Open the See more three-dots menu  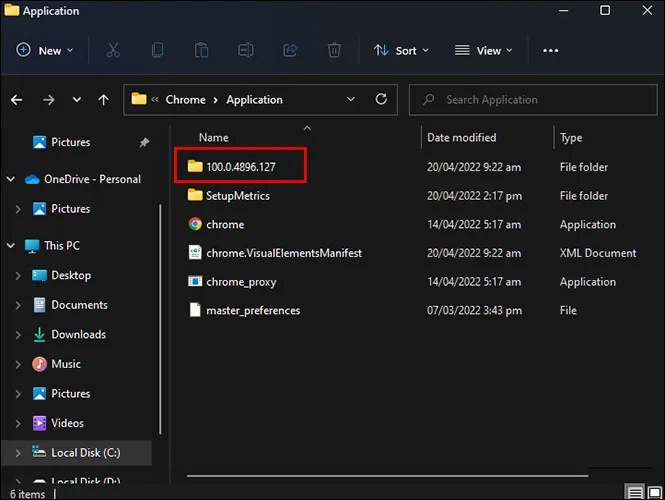point(550,50)
